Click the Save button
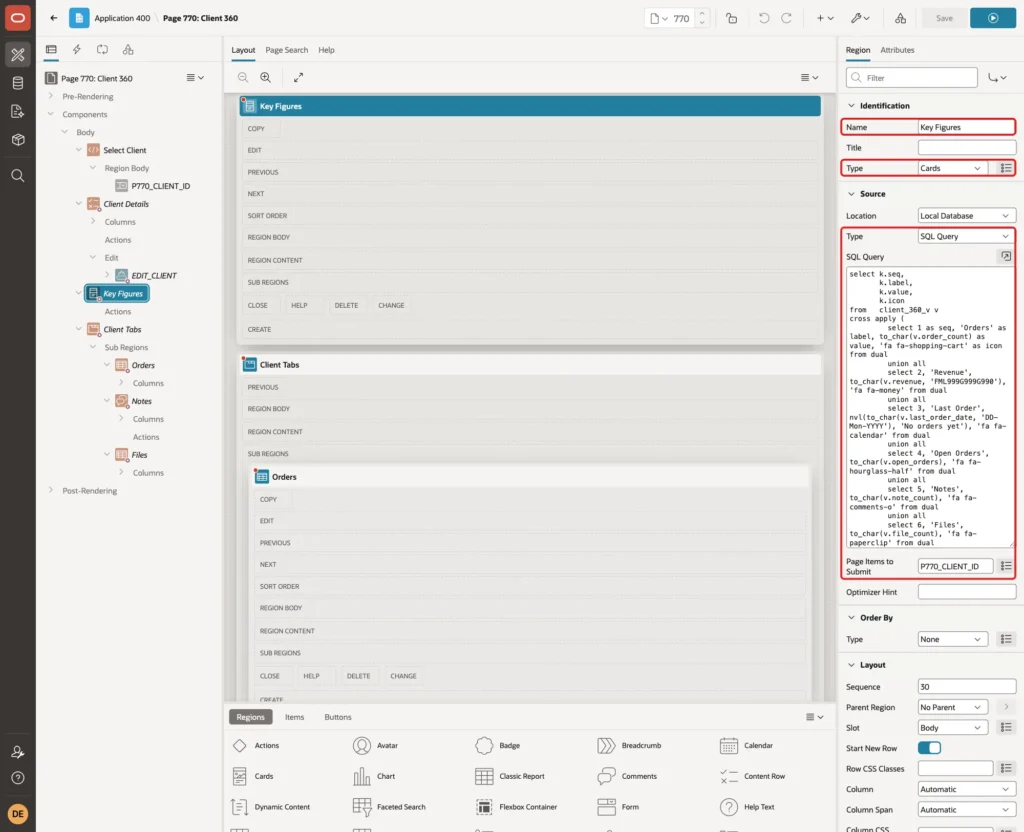 944,18
